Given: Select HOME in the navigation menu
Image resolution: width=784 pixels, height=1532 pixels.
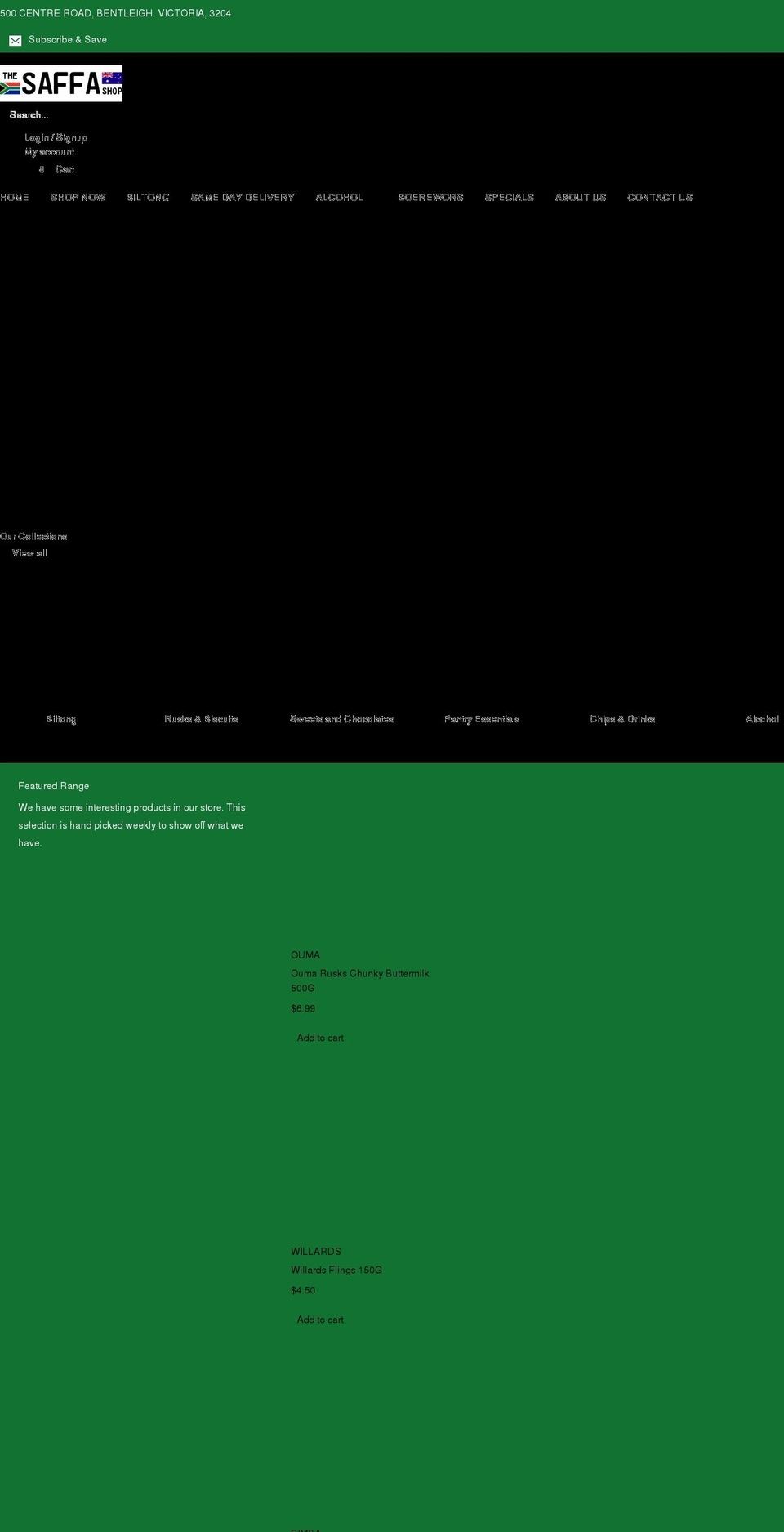Looking at the screenshot, I should pos(15,198).
